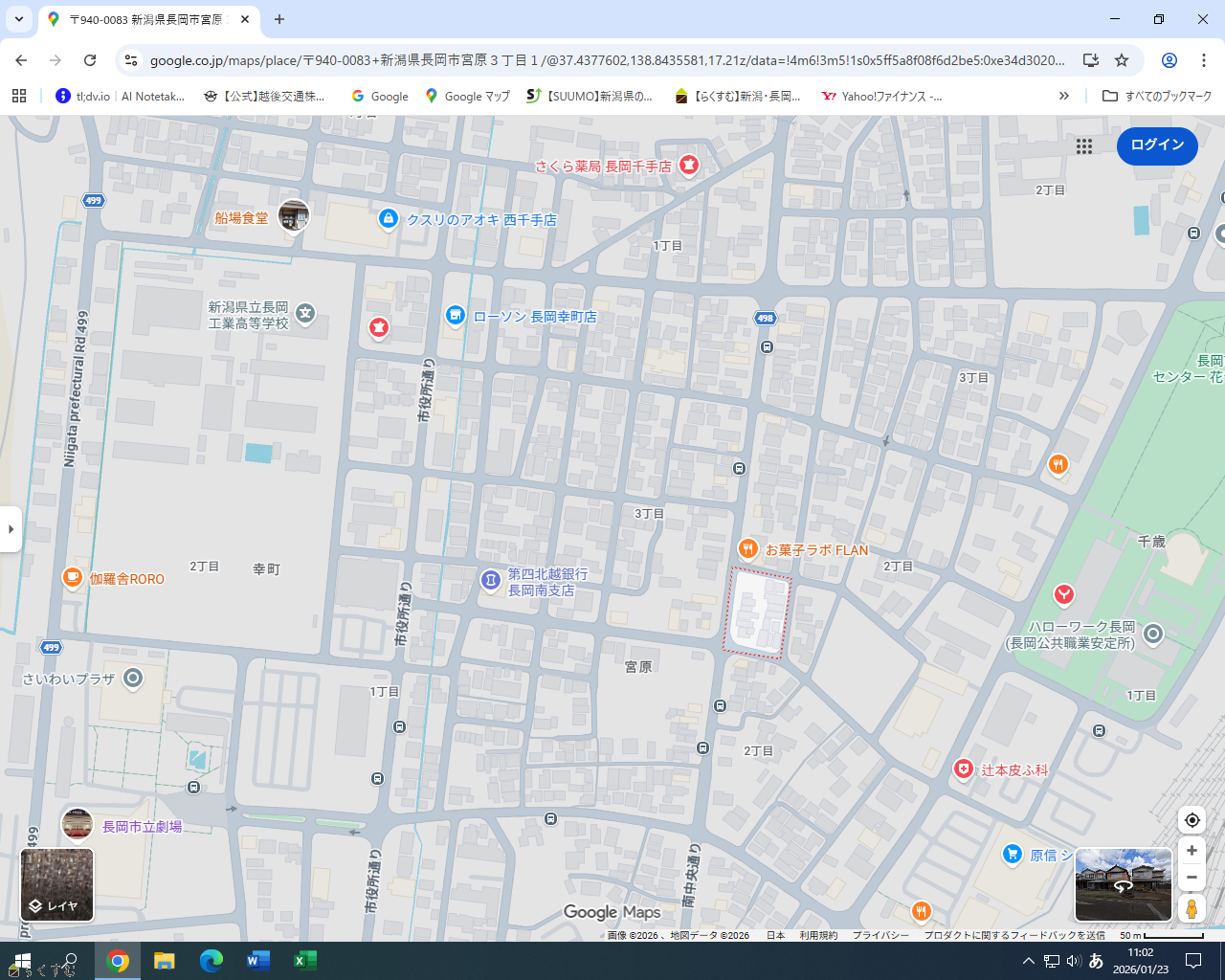
Task: Click the ローソン 長岡幸町店 store marker
Action: (456, 316)
